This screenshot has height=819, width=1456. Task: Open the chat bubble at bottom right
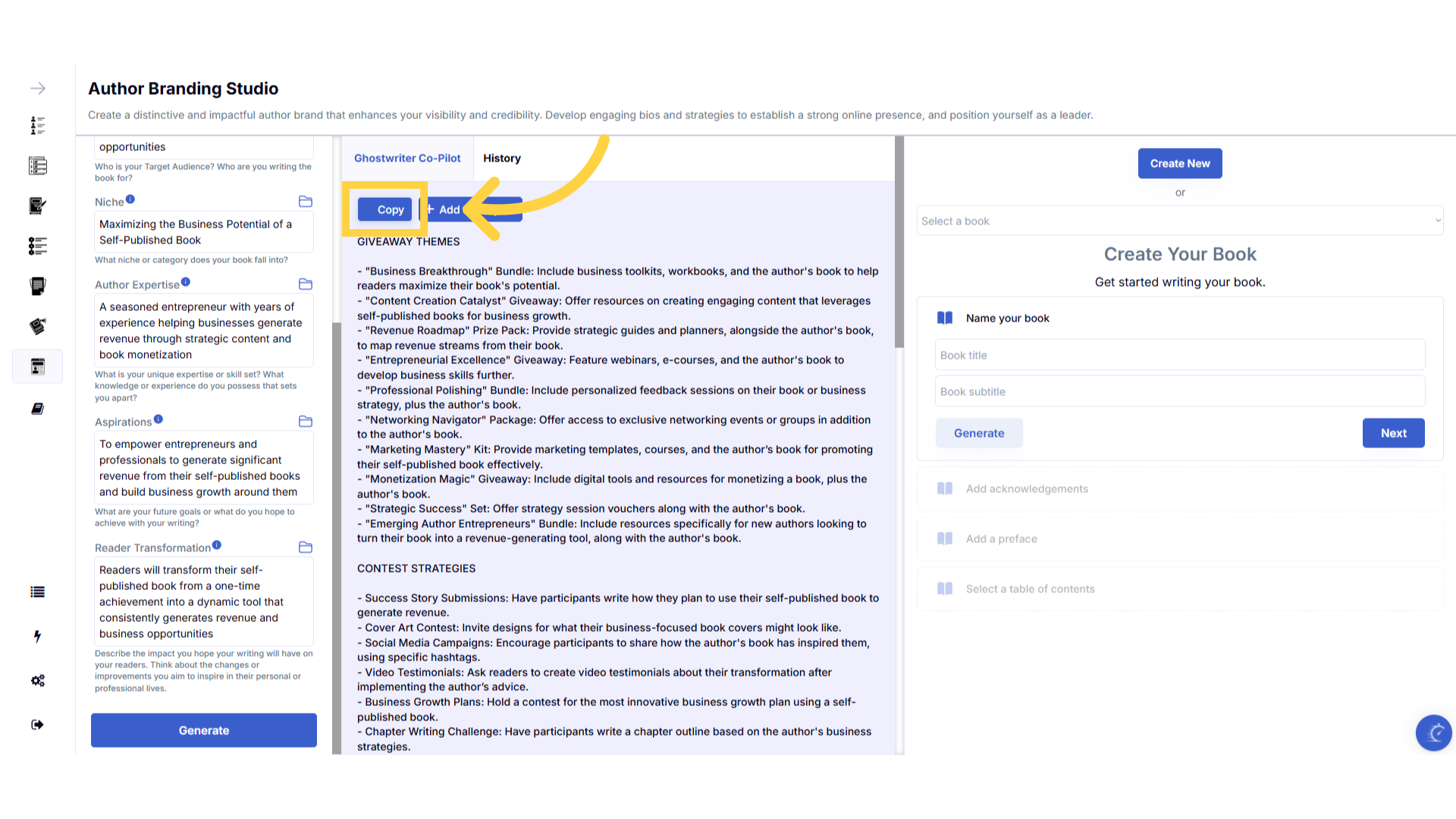pos(1433,733)
